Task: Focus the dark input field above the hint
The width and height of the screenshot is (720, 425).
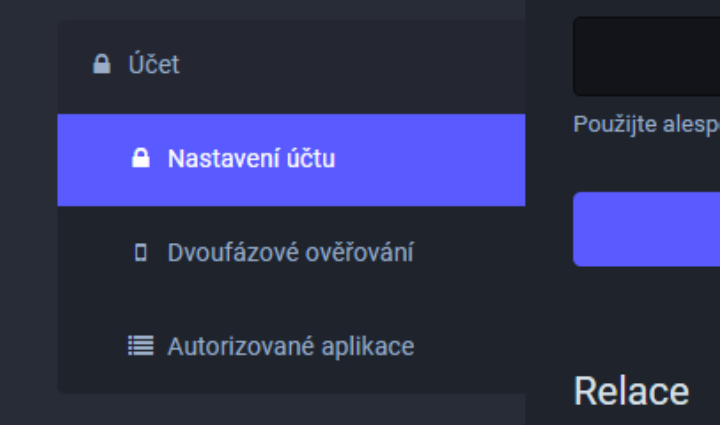Action: point(646,56)
